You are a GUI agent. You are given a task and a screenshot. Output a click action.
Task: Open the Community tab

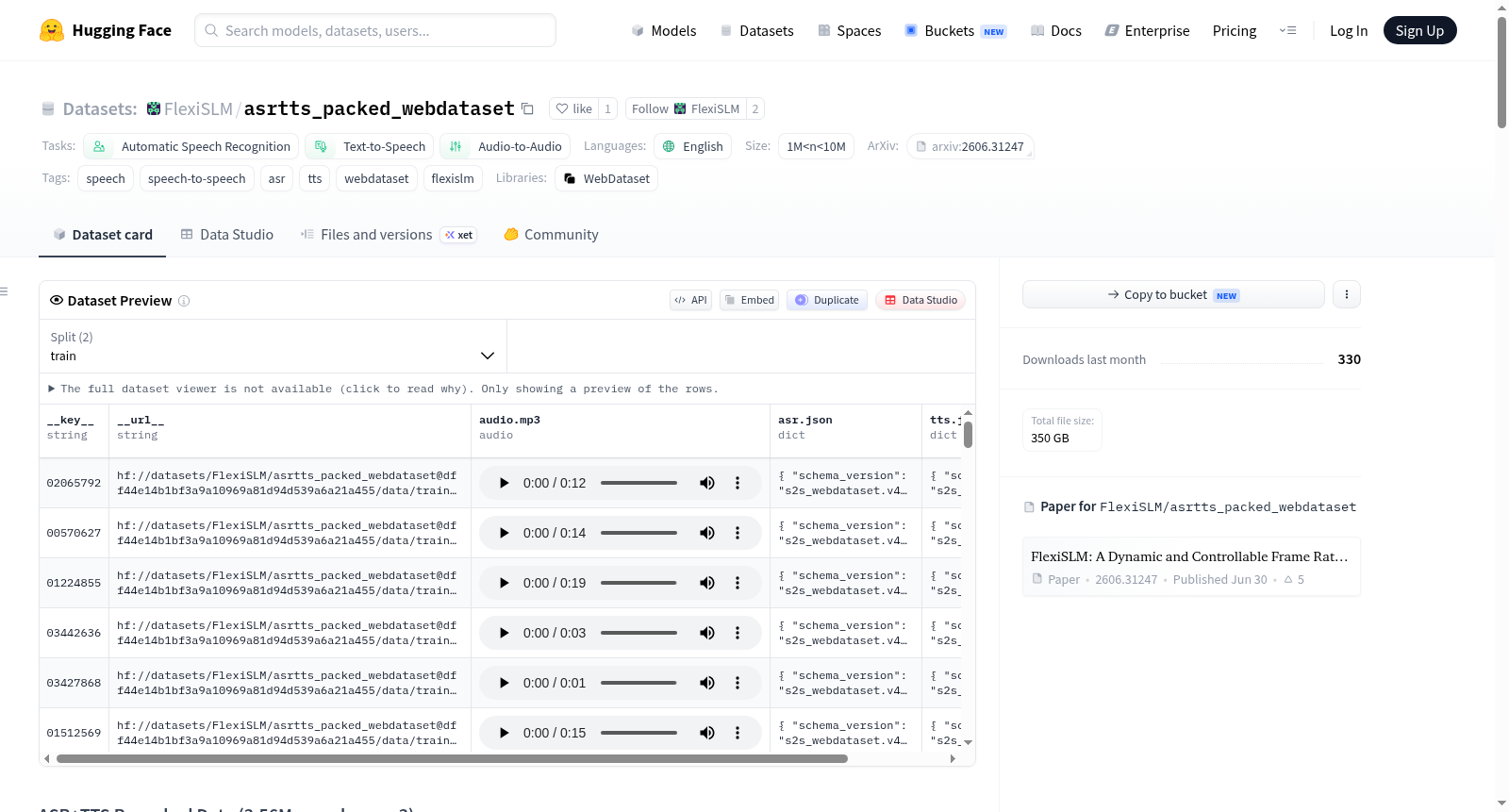tap(552, 234)
